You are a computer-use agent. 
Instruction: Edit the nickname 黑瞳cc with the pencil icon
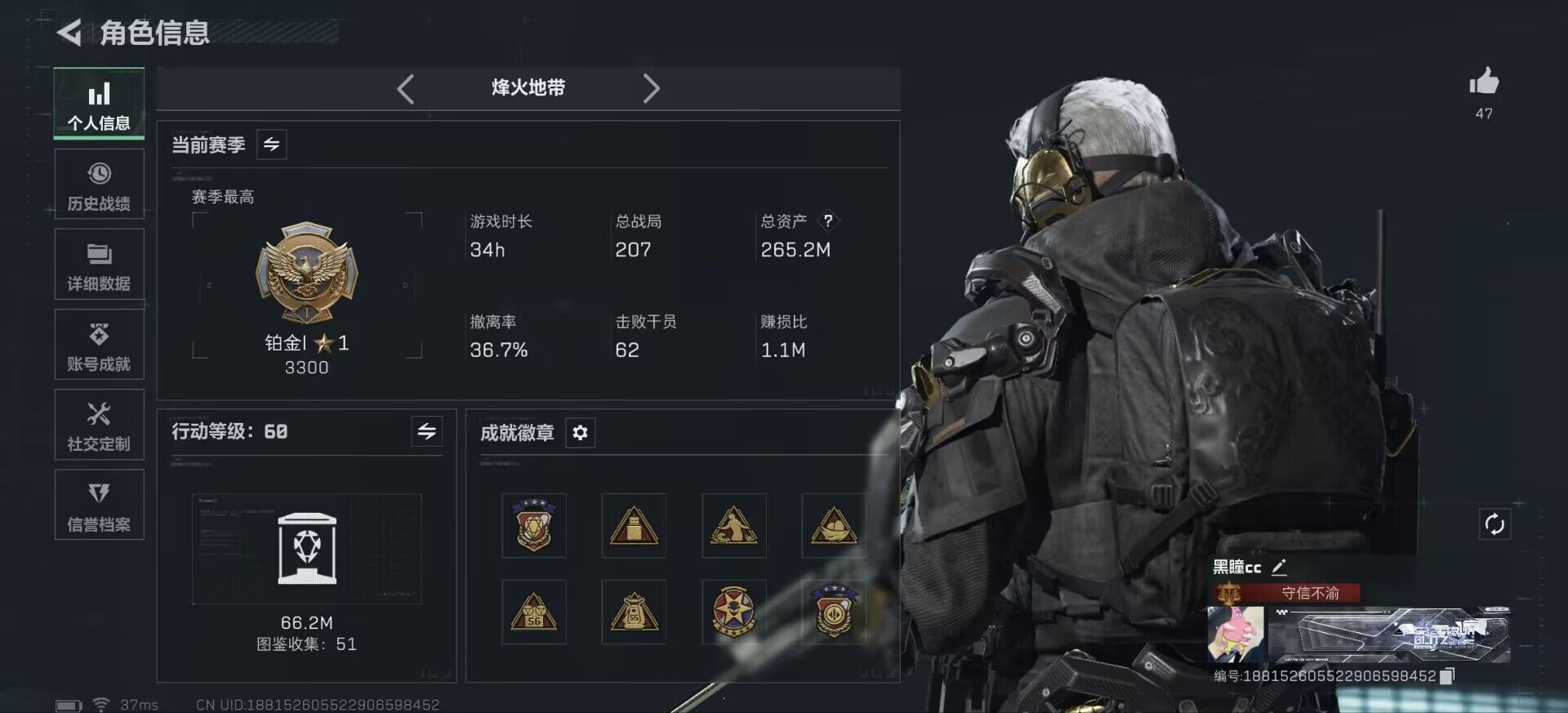click(1279, 567)
